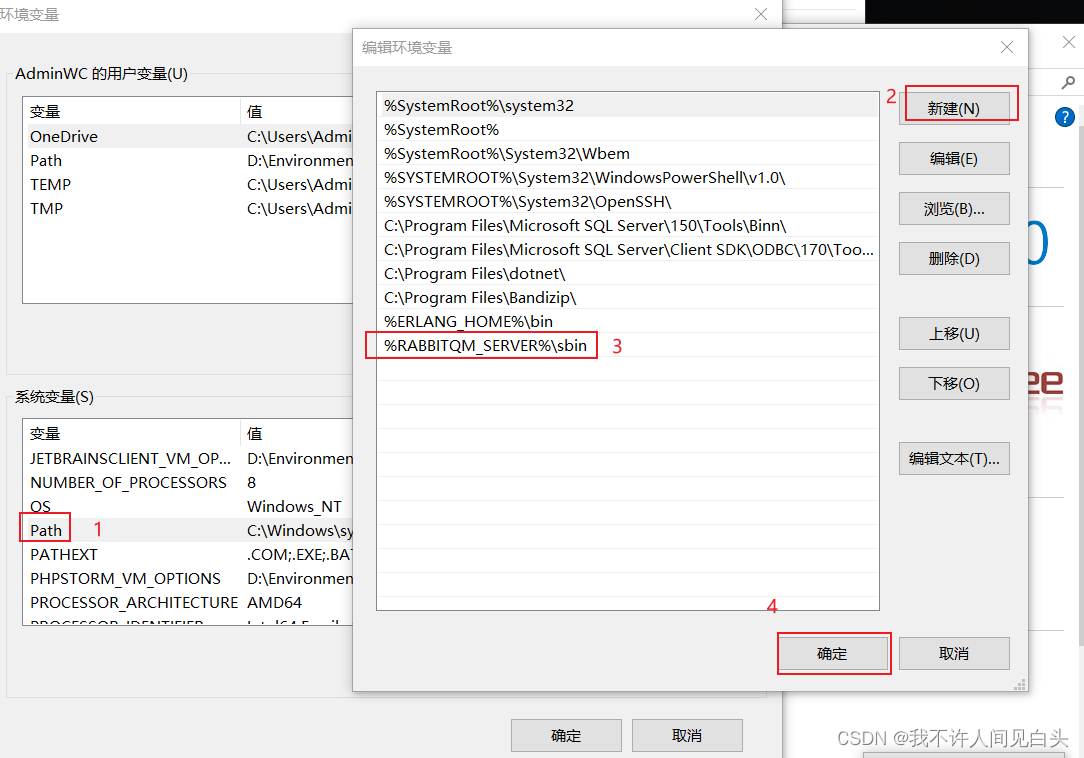Click the AMD64 value cell

coord(274,602)
